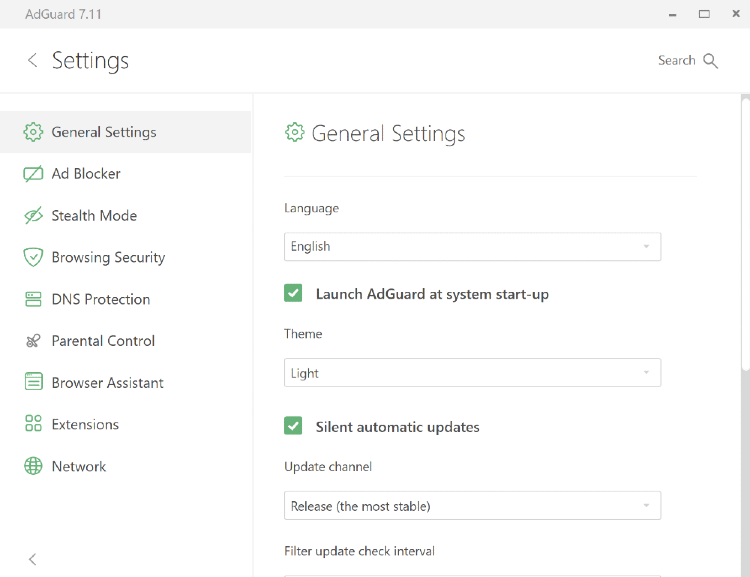Click the gear icon beside General Settings heading
This screenshot has width=750, height=577.
295,133
